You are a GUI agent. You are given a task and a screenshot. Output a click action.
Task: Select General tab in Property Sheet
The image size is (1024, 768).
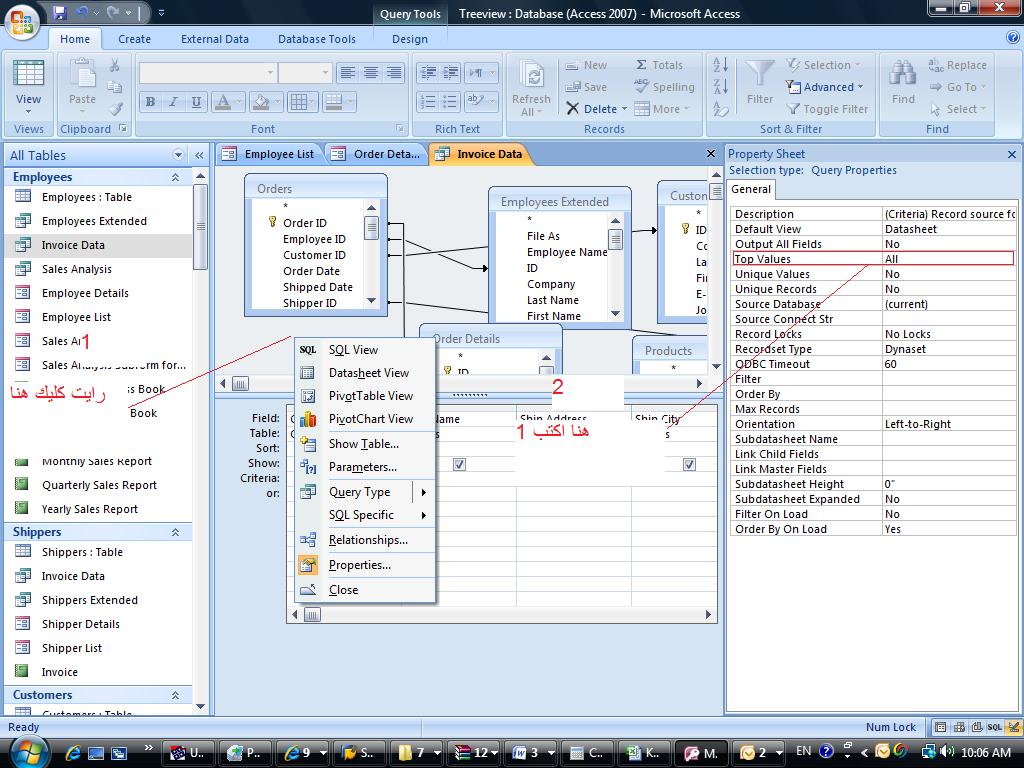[x=751, y=189]
